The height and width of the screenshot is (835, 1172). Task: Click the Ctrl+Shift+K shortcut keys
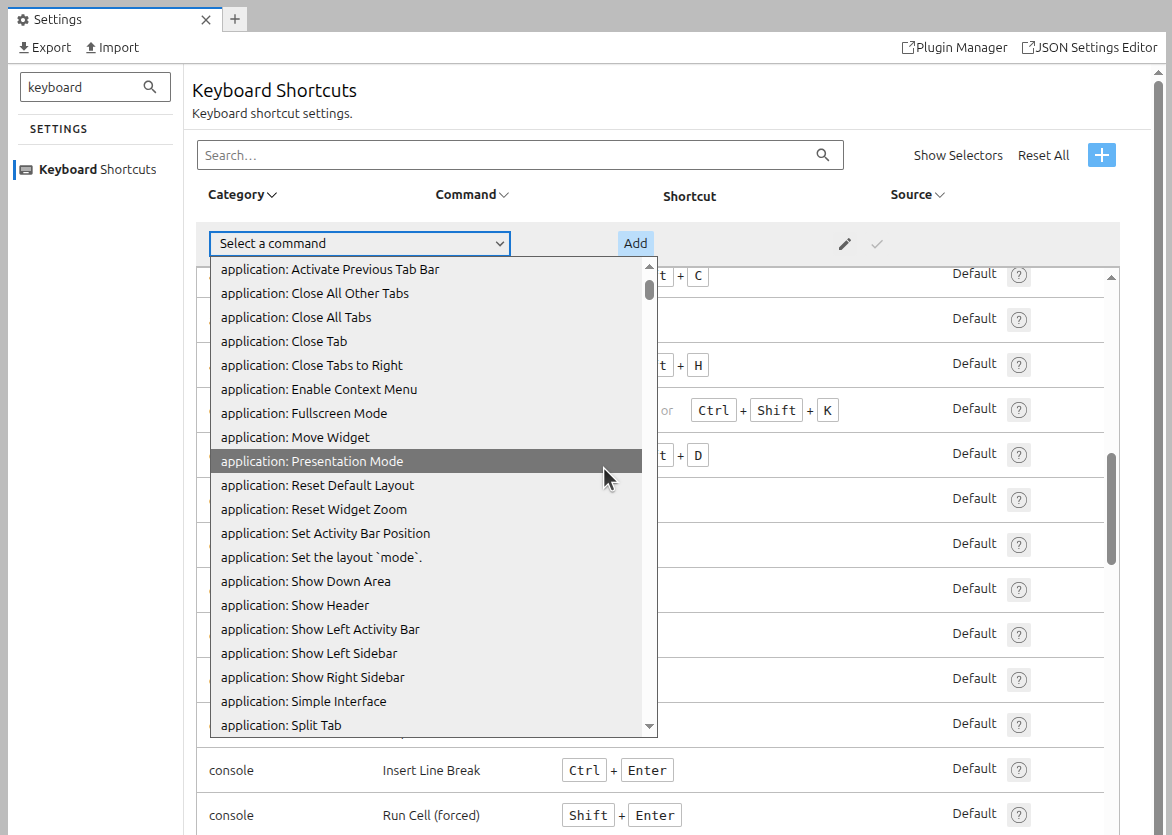[x=765, y=410]
